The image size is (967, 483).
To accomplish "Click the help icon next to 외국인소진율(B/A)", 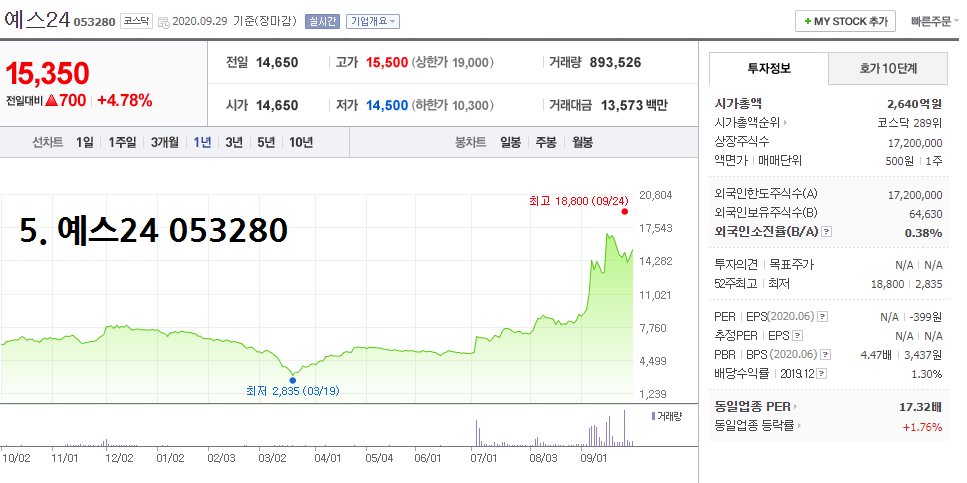I will click(827, 232).
